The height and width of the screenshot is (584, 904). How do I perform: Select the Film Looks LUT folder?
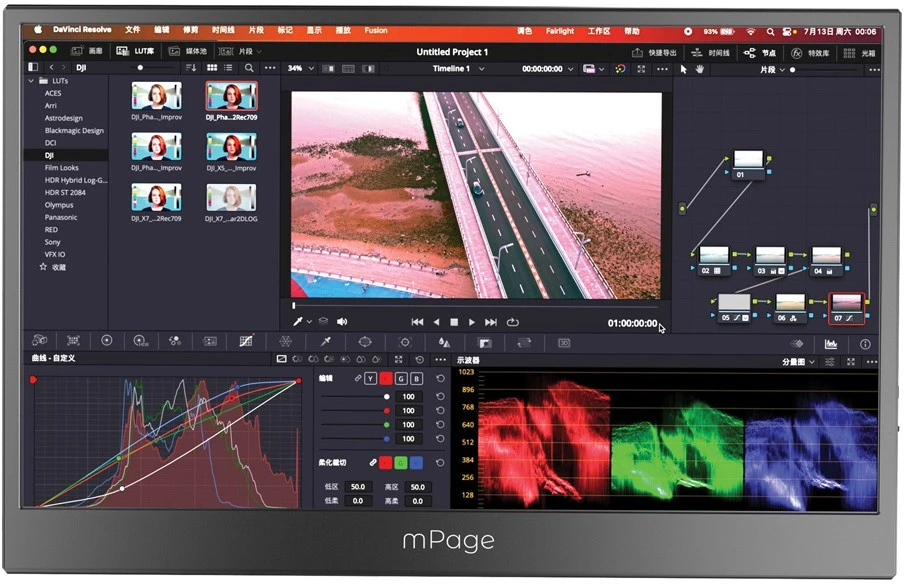(62, 168)
